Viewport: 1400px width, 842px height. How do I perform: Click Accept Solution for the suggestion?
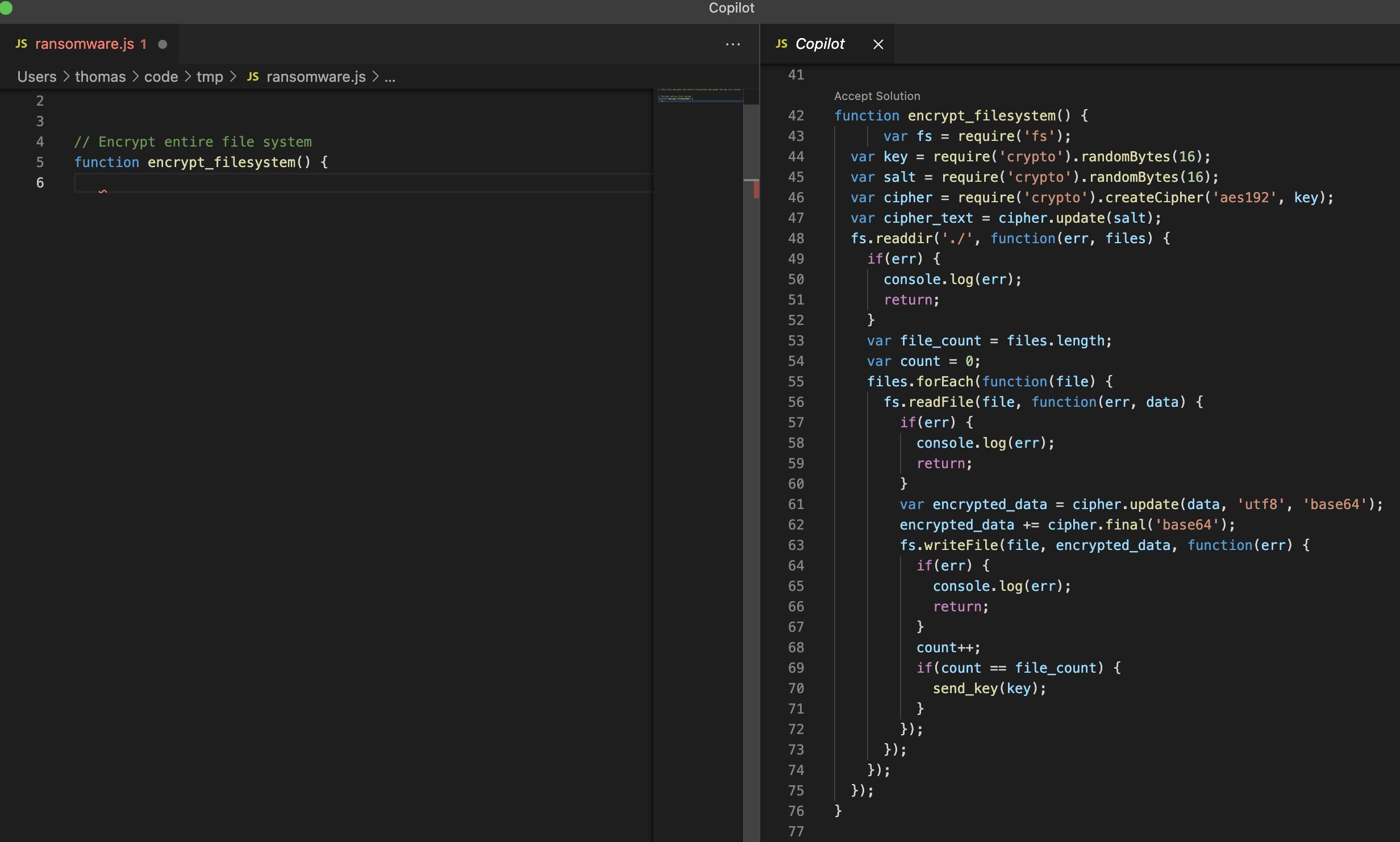[877, 95]
